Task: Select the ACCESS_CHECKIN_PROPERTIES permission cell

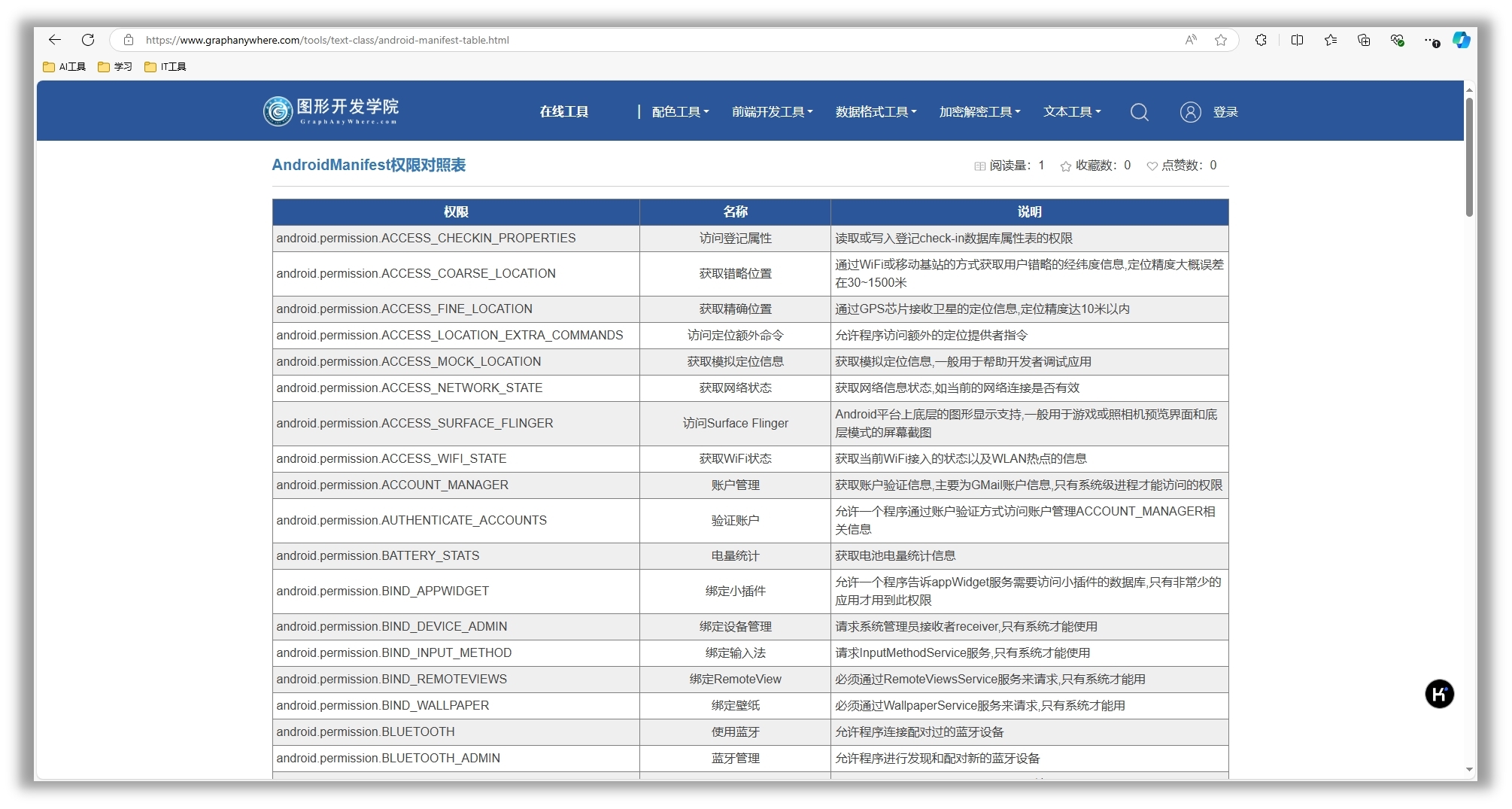Action: tap(456, 239)
